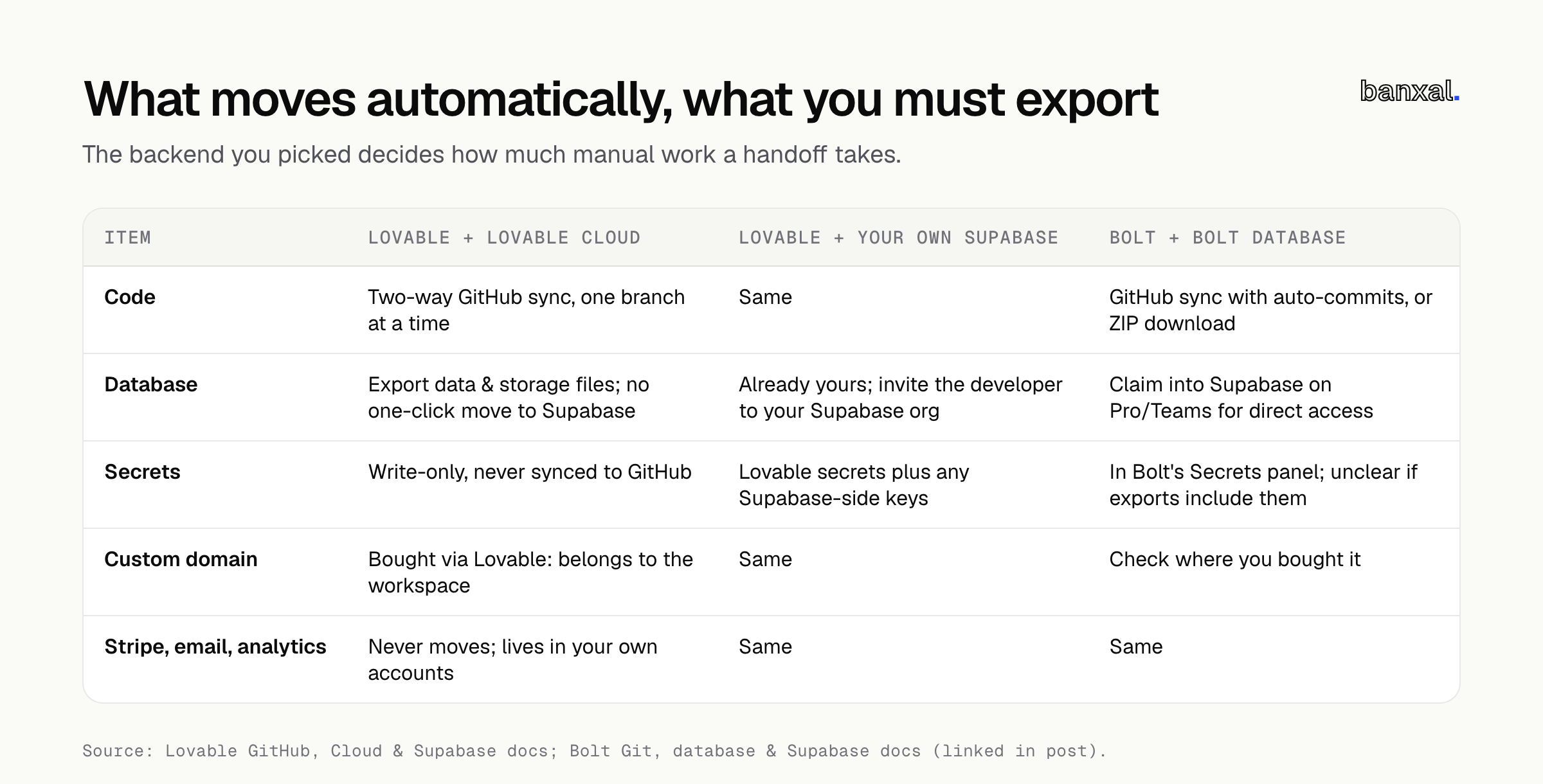This screenshot has height=784, width=1543.
Task: Select the Code row label
Action: 130,297
